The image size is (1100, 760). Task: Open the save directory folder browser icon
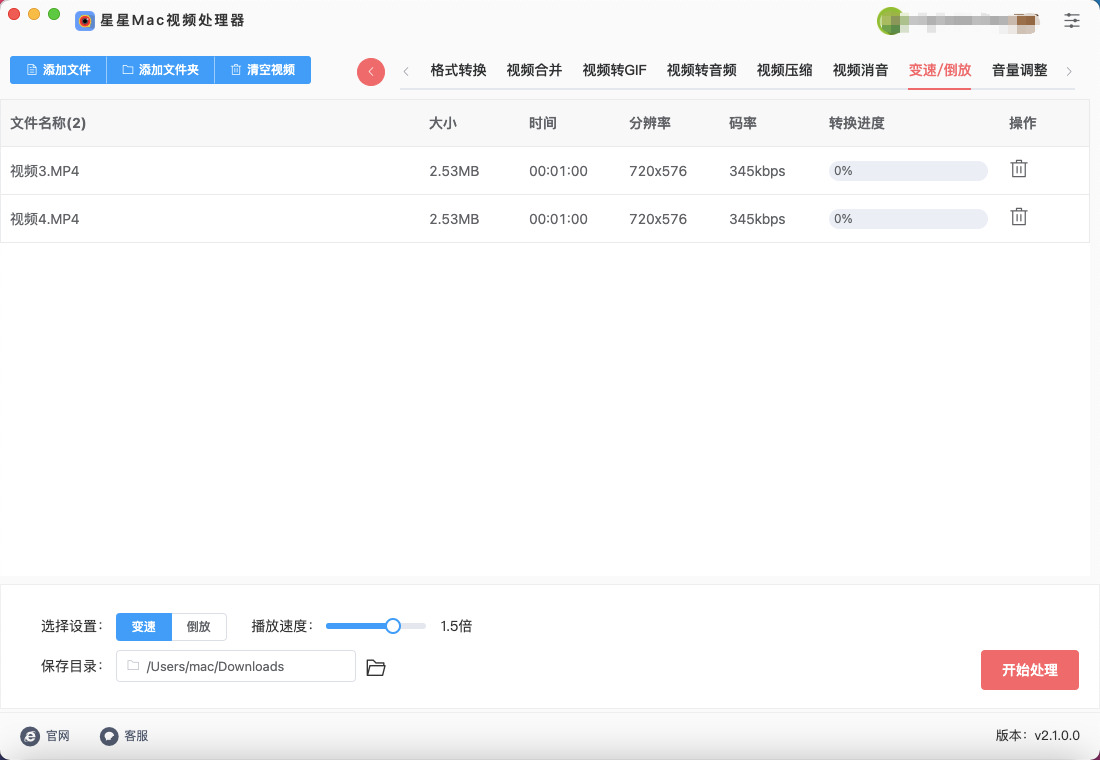click(376, 667)
